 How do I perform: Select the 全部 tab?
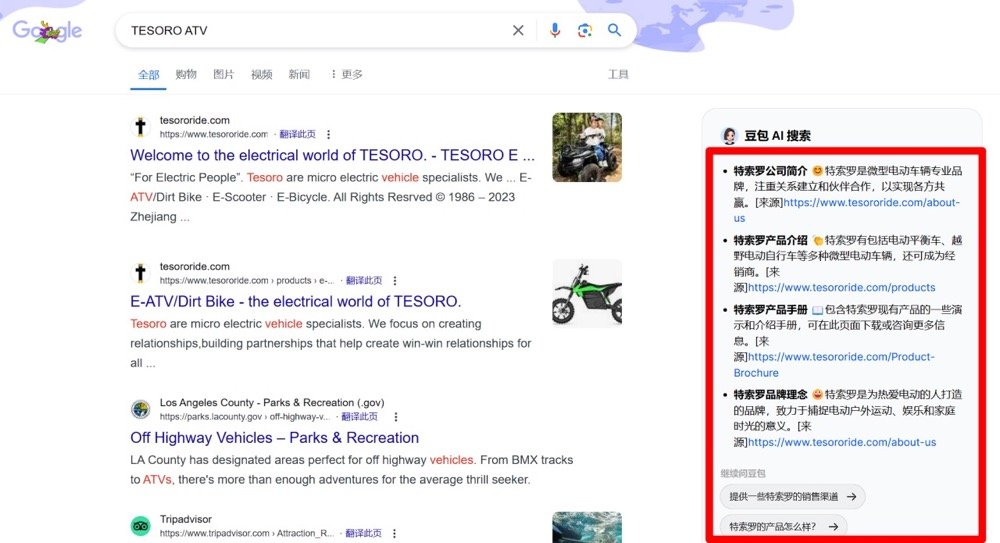click(x=148, y=75)
